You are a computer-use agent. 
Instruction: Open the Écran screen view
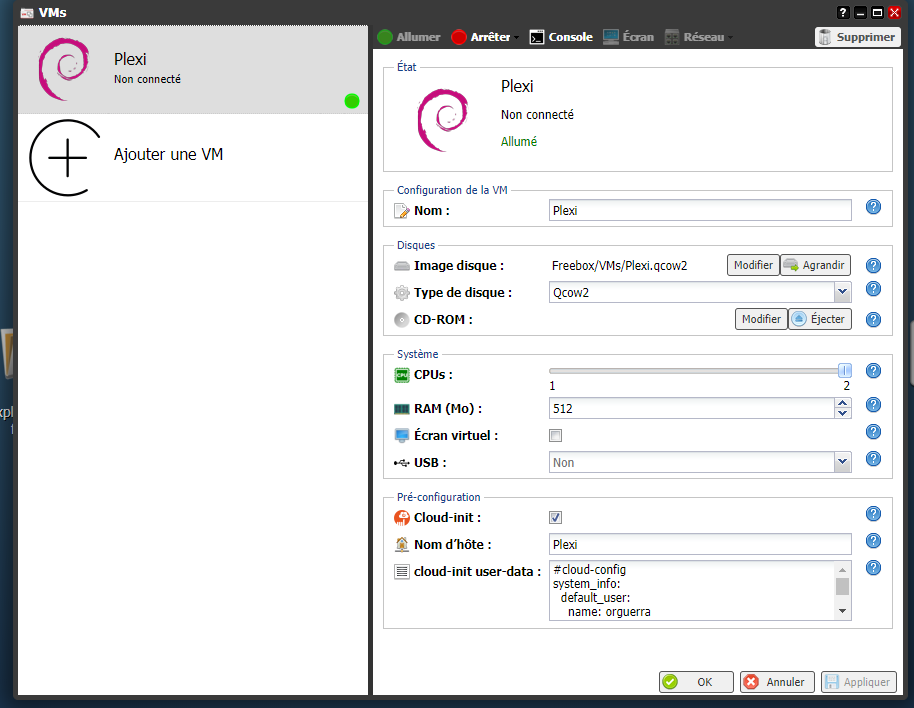(x=628, y=37)
